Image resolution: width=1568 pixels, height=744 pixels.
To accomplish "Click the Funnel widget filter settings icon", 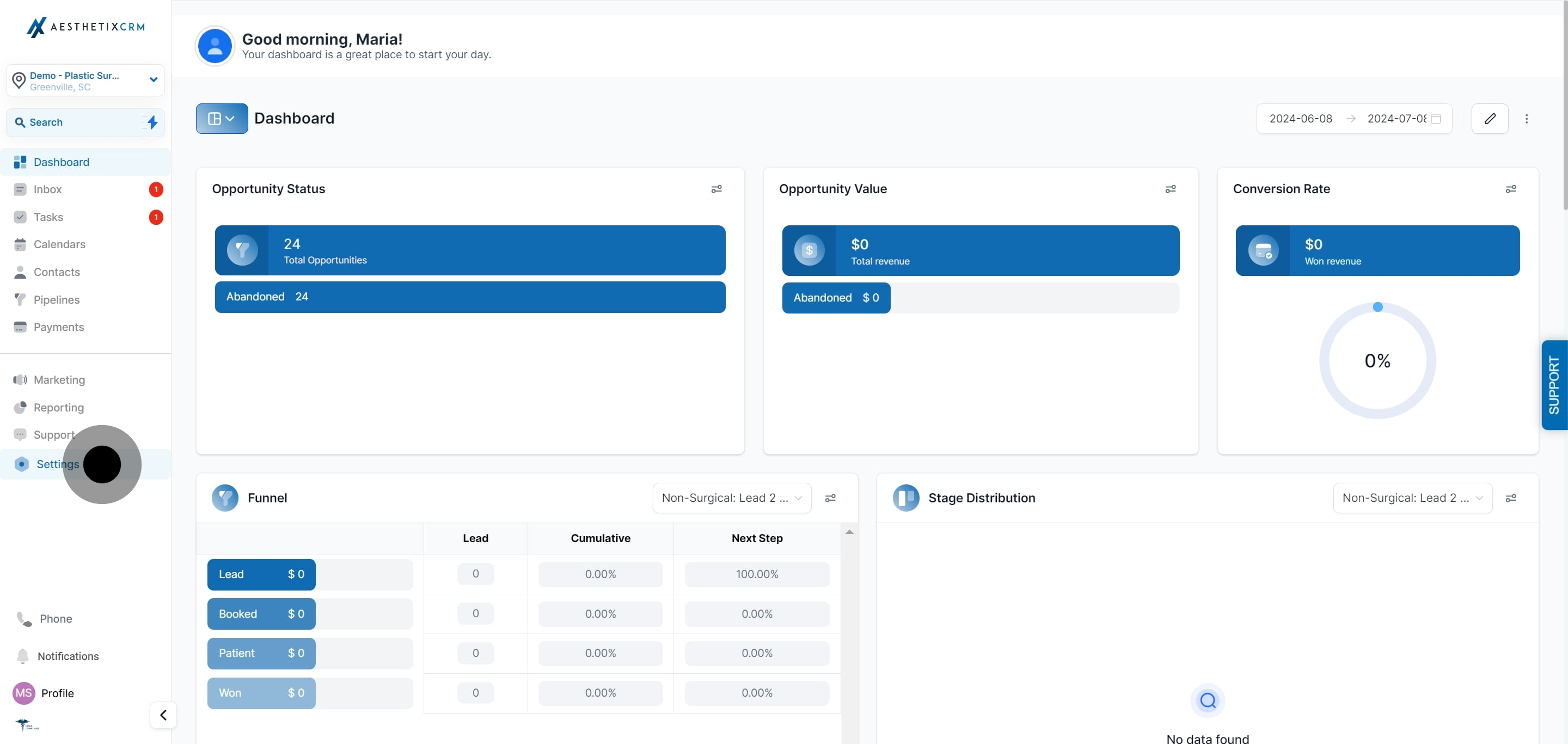I will [830, 498].
